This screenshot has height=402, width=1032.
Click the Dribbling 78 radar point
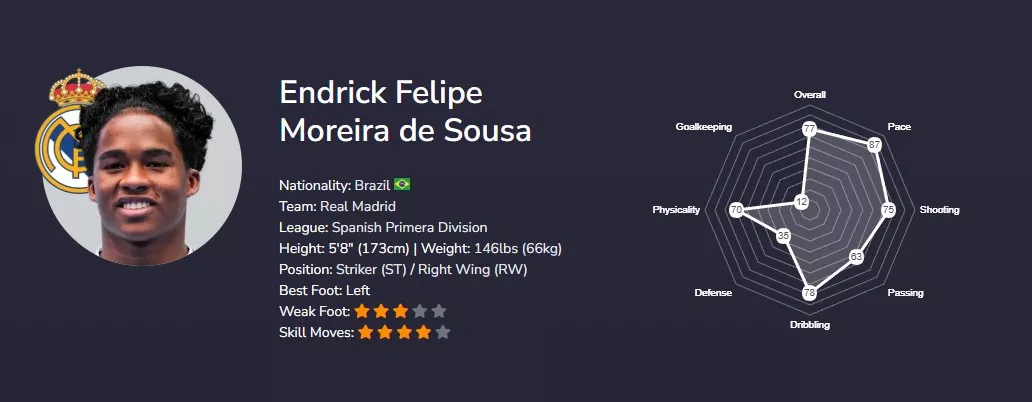[x=809, y=292]
